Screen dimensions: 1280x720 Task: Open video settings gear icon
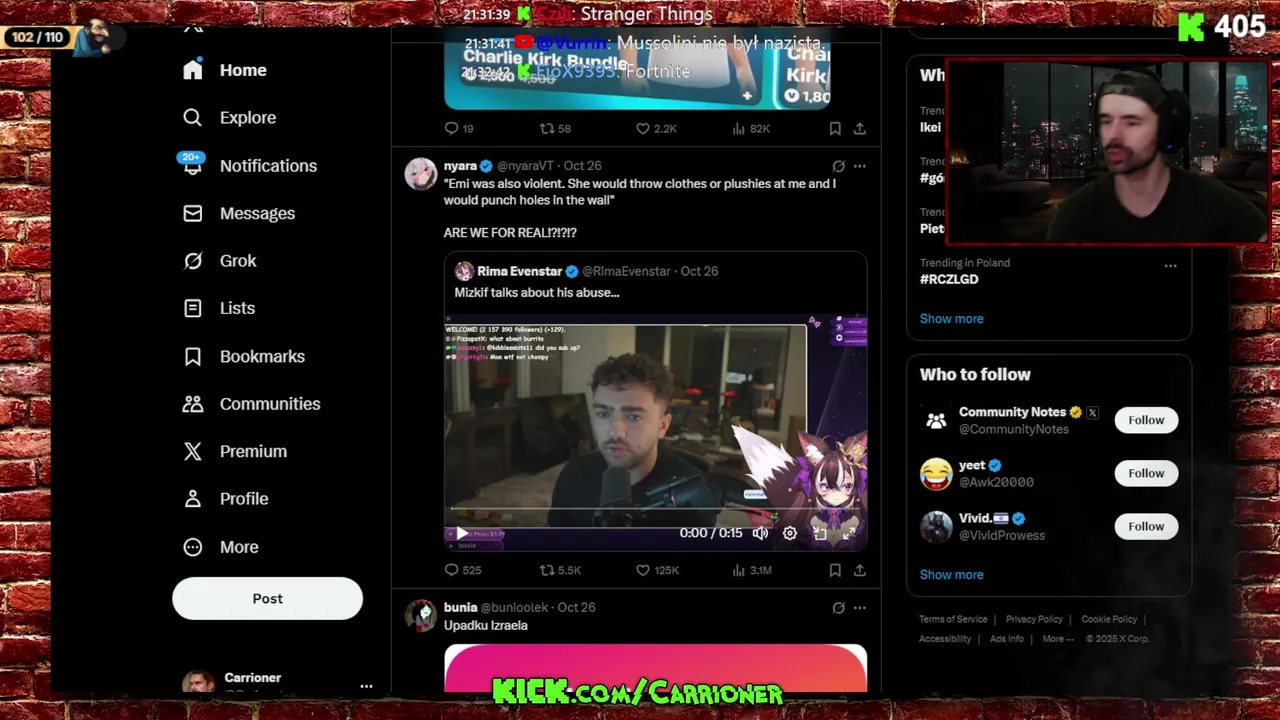click(789, 533)
